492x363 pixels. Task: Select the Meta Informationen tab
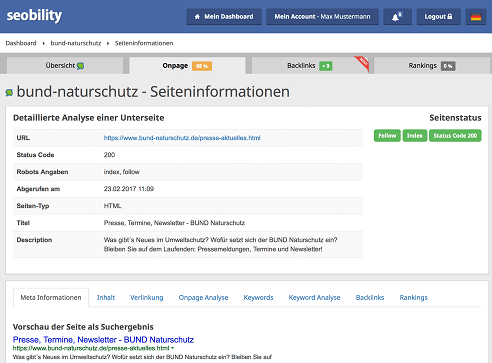[x=51, y=298]
